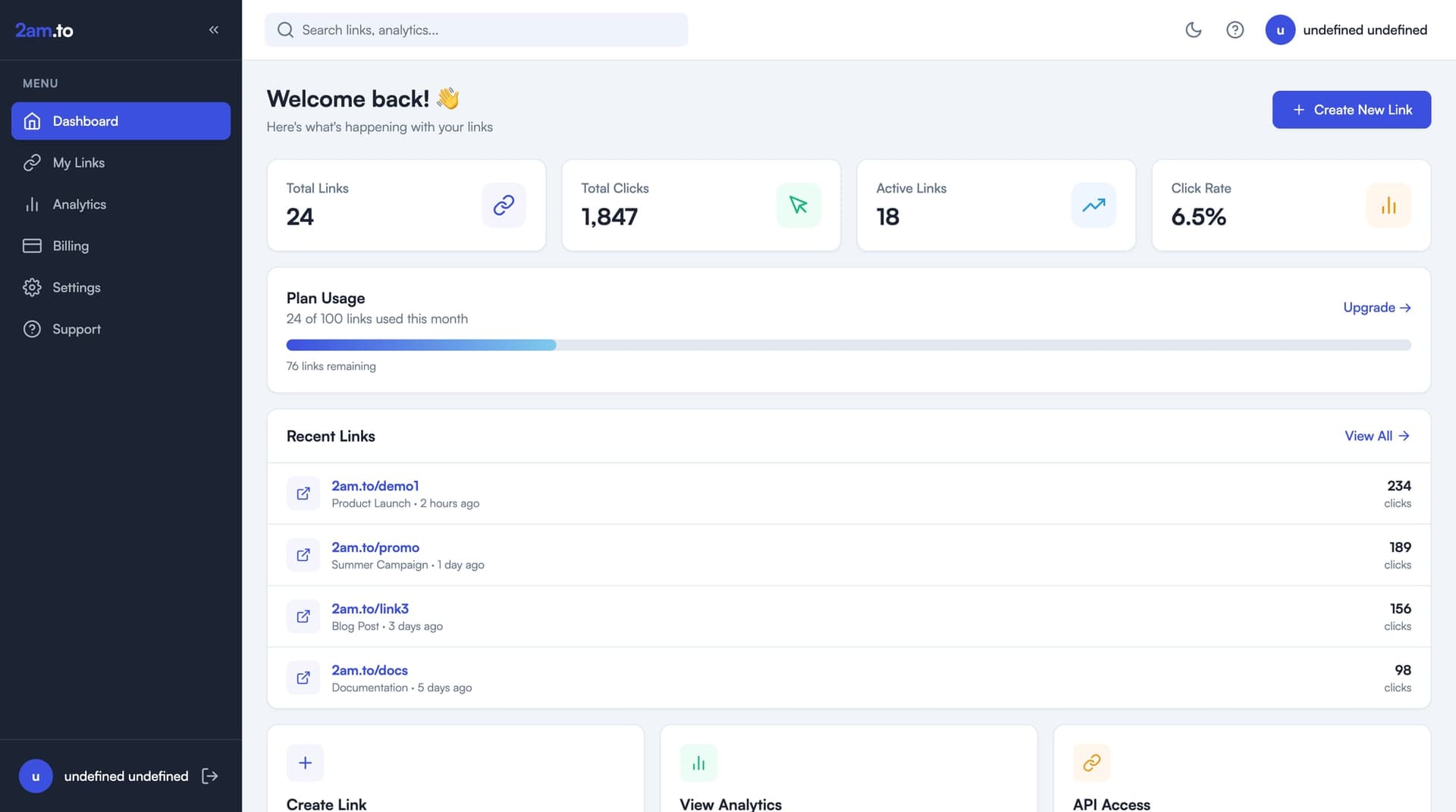Click the Total Links chain icon
Screen dimensions: 1456x812
pyautogui.click(x=504, y=205)
